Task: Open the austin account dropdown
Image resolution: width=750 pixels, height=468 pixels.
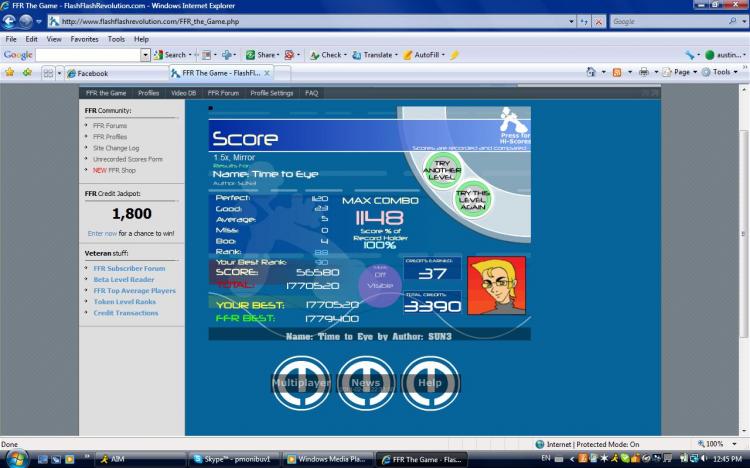Action: [x=725, y=55]
